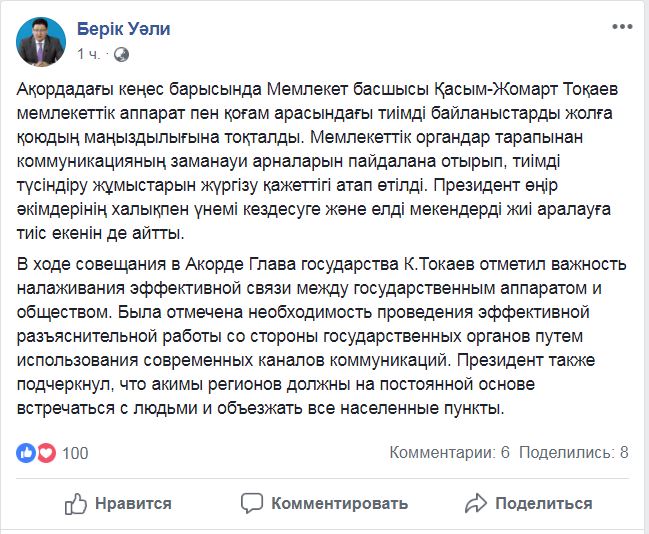Open the Поделились: 8 shares list
The image size is (649, 534).
pos(574,452)
